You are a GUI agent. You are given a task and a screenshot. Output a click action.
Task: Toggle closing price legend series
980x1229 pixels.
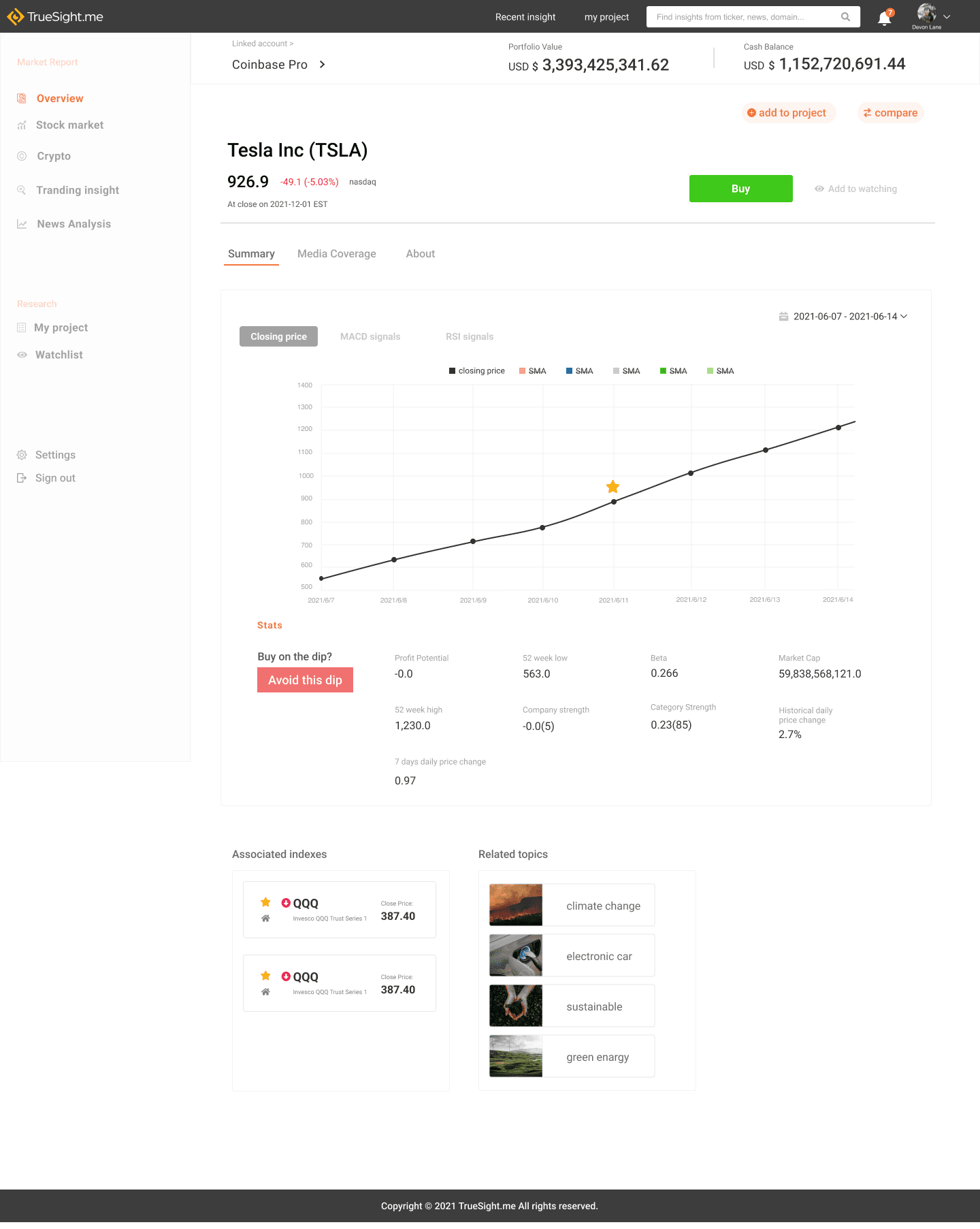coord(476,371)
